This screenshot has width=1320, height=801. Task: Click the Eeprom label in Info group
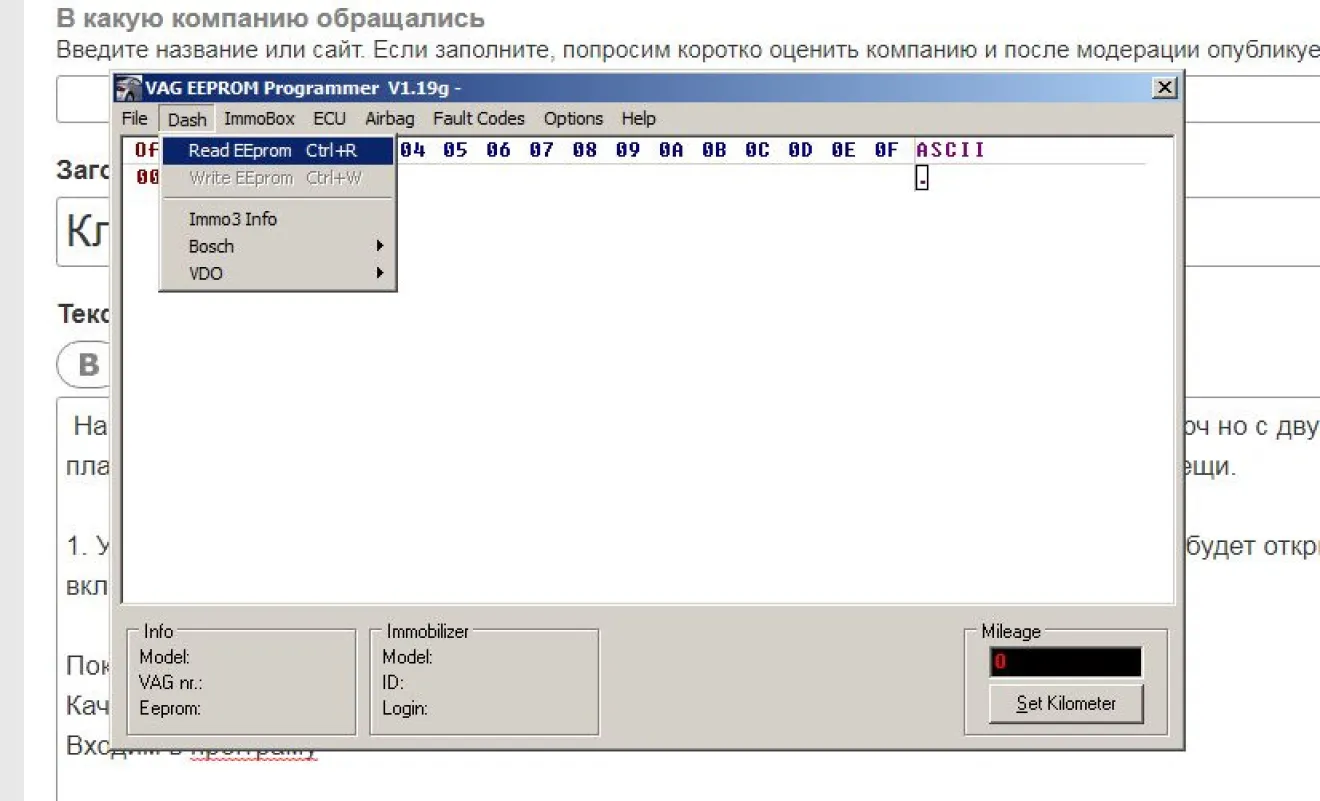coord(170,708)
